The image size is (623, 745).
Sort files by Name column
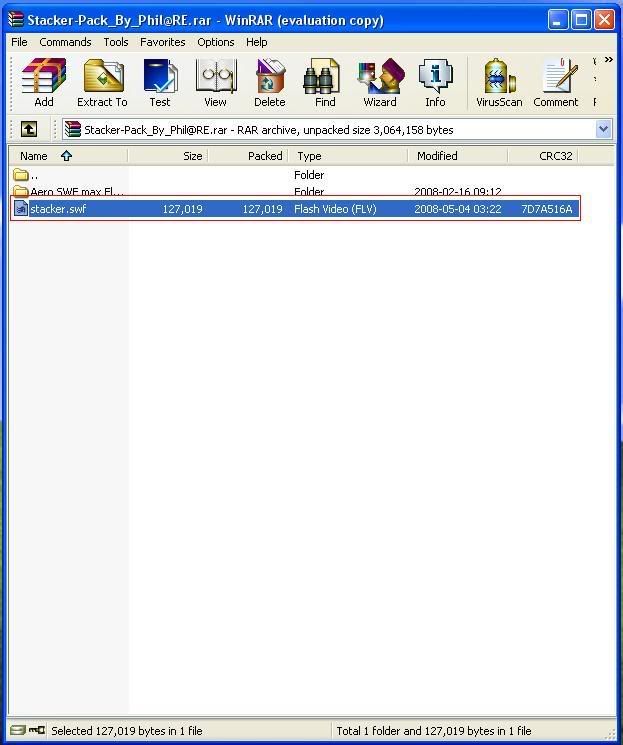68,156
